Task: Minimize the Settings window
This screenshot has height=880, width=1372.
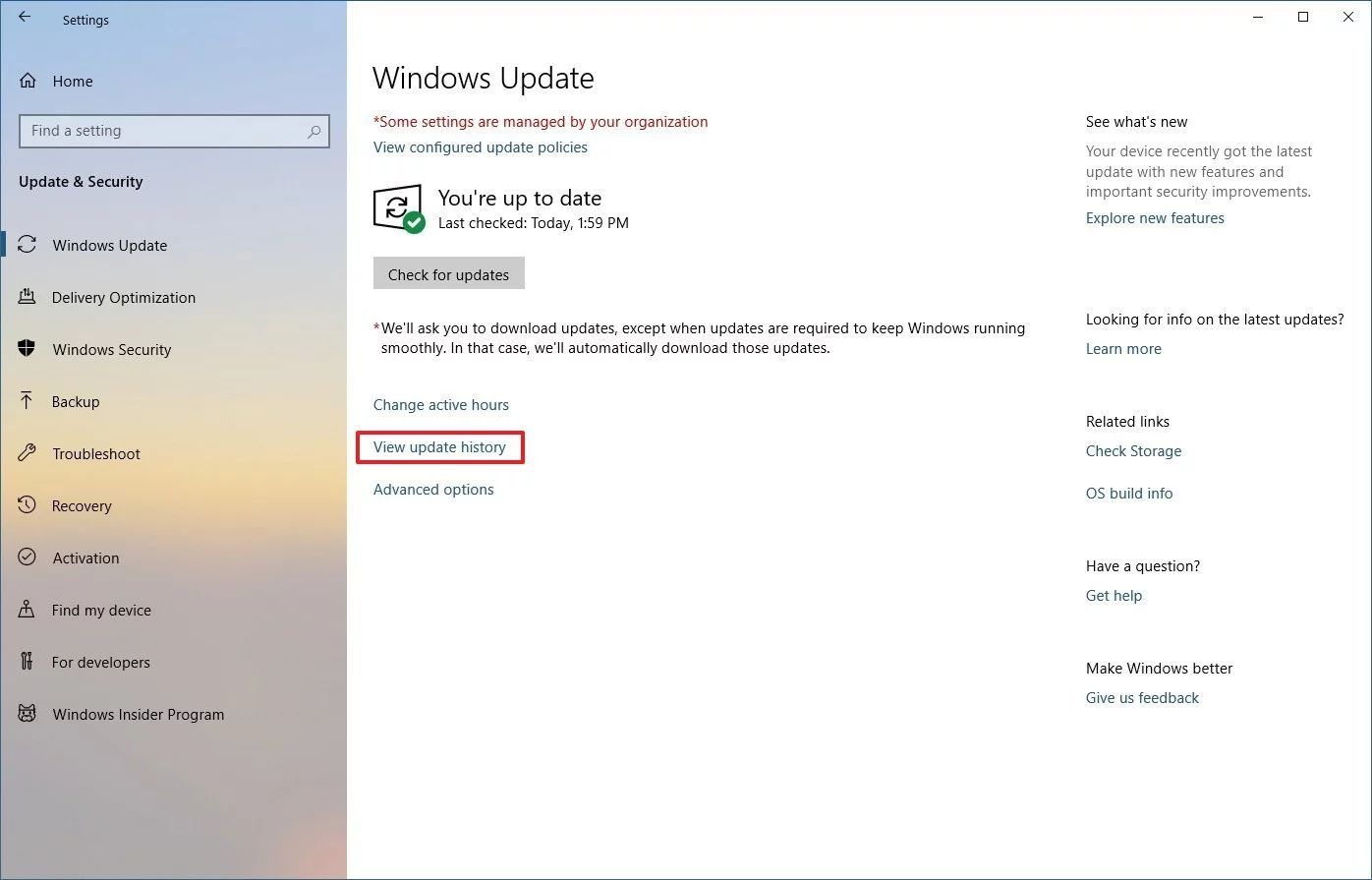Action: pos(1258,17)
